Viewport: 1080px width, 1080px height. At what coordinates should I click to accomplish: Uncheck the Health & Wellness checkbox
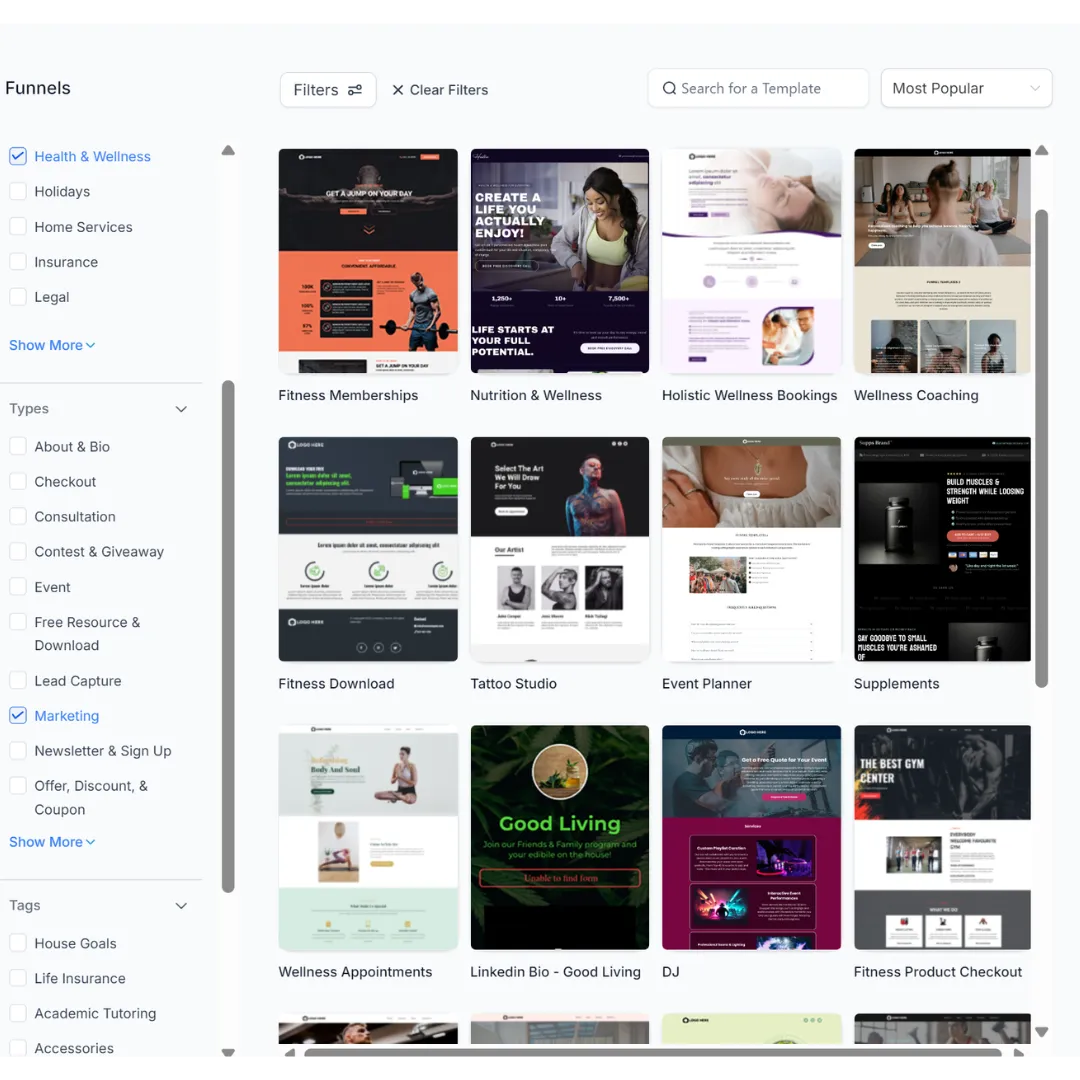pos(18,156)
